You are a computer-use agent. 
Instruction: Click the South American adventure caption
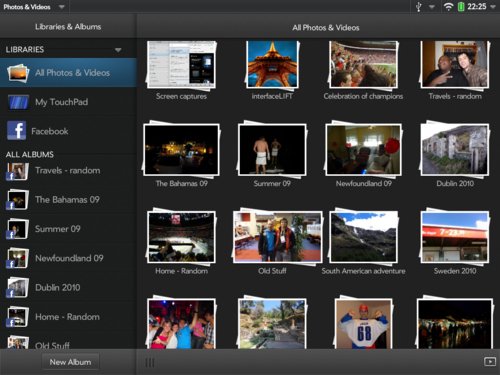click(363, 271)
